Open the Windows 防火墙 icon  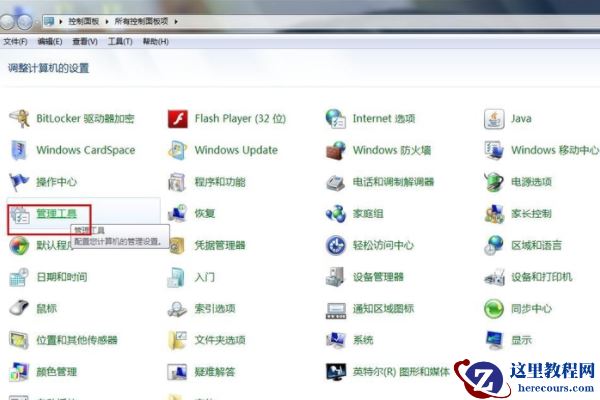[x=336, y=150]
